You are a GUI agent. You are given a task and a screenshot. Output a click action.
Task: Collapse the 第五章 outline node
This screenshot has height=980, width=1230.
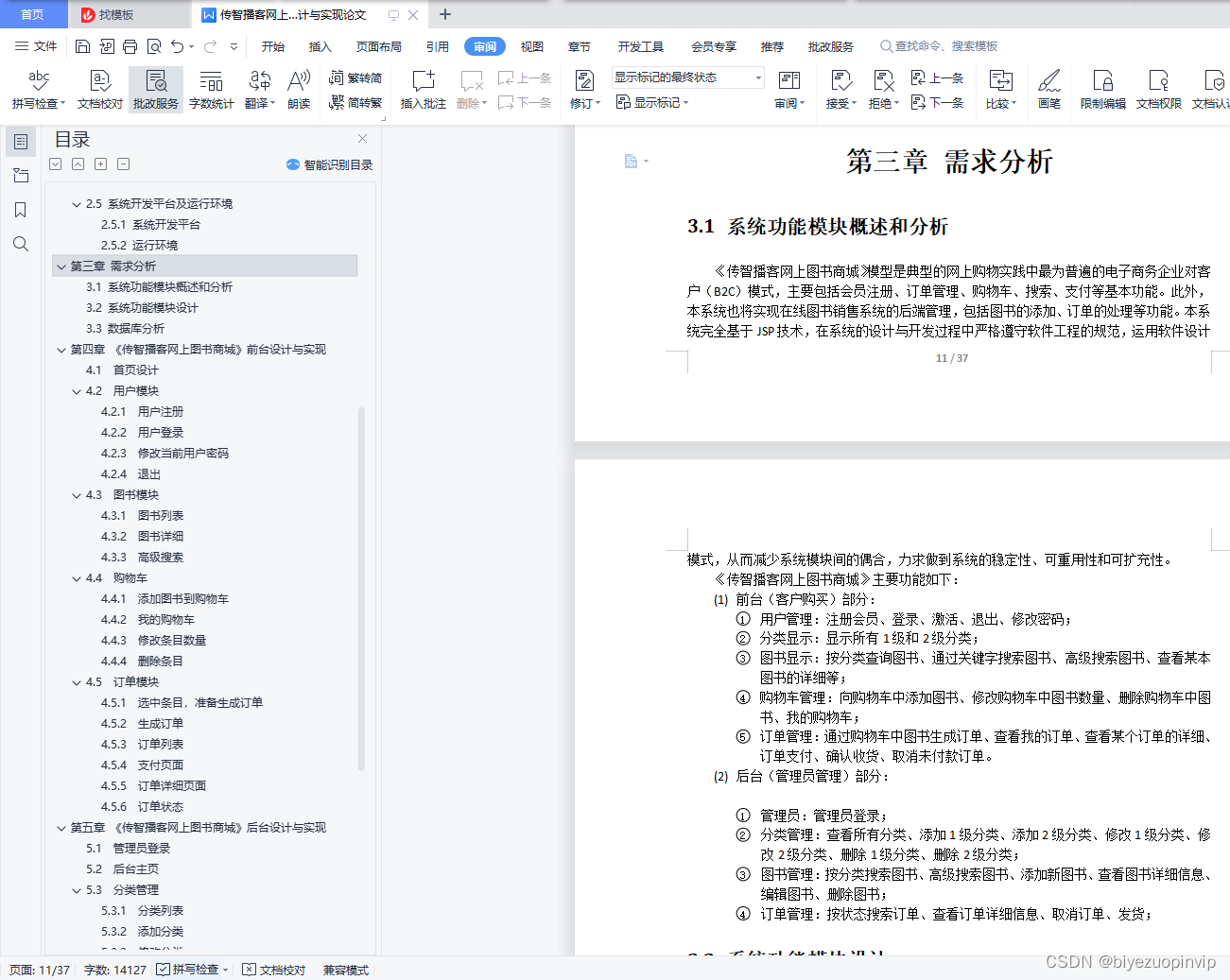pos(61,828)
